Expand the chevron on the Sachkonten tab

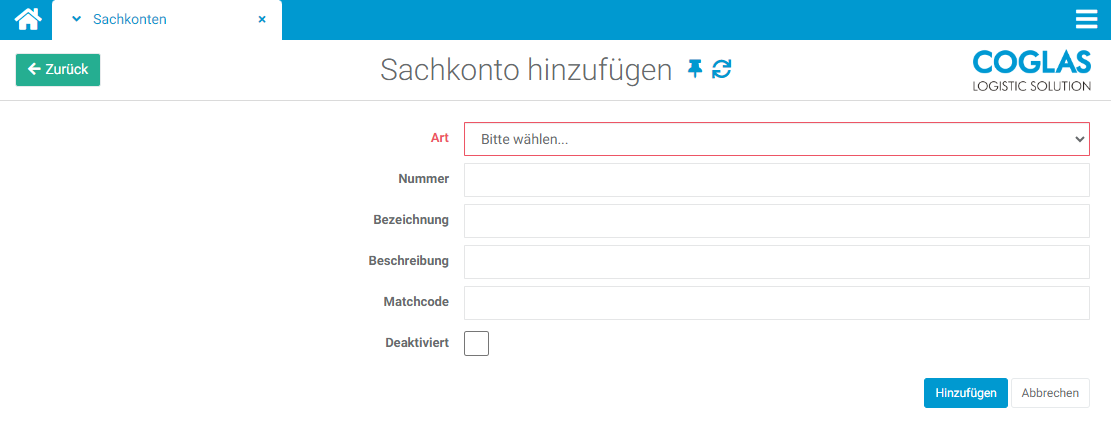[x=76, y=19]
